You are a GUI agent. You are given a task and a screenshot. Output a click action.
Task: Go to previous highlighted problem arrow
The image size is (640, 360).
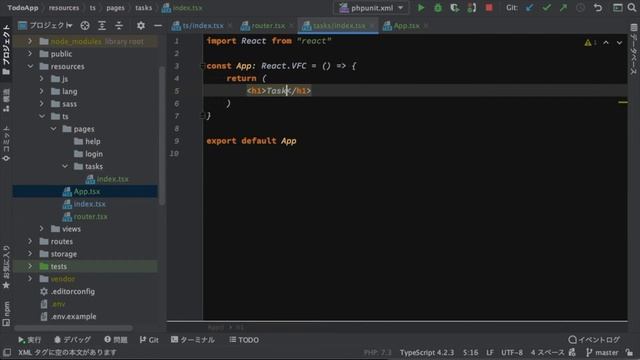pos(606,42)
